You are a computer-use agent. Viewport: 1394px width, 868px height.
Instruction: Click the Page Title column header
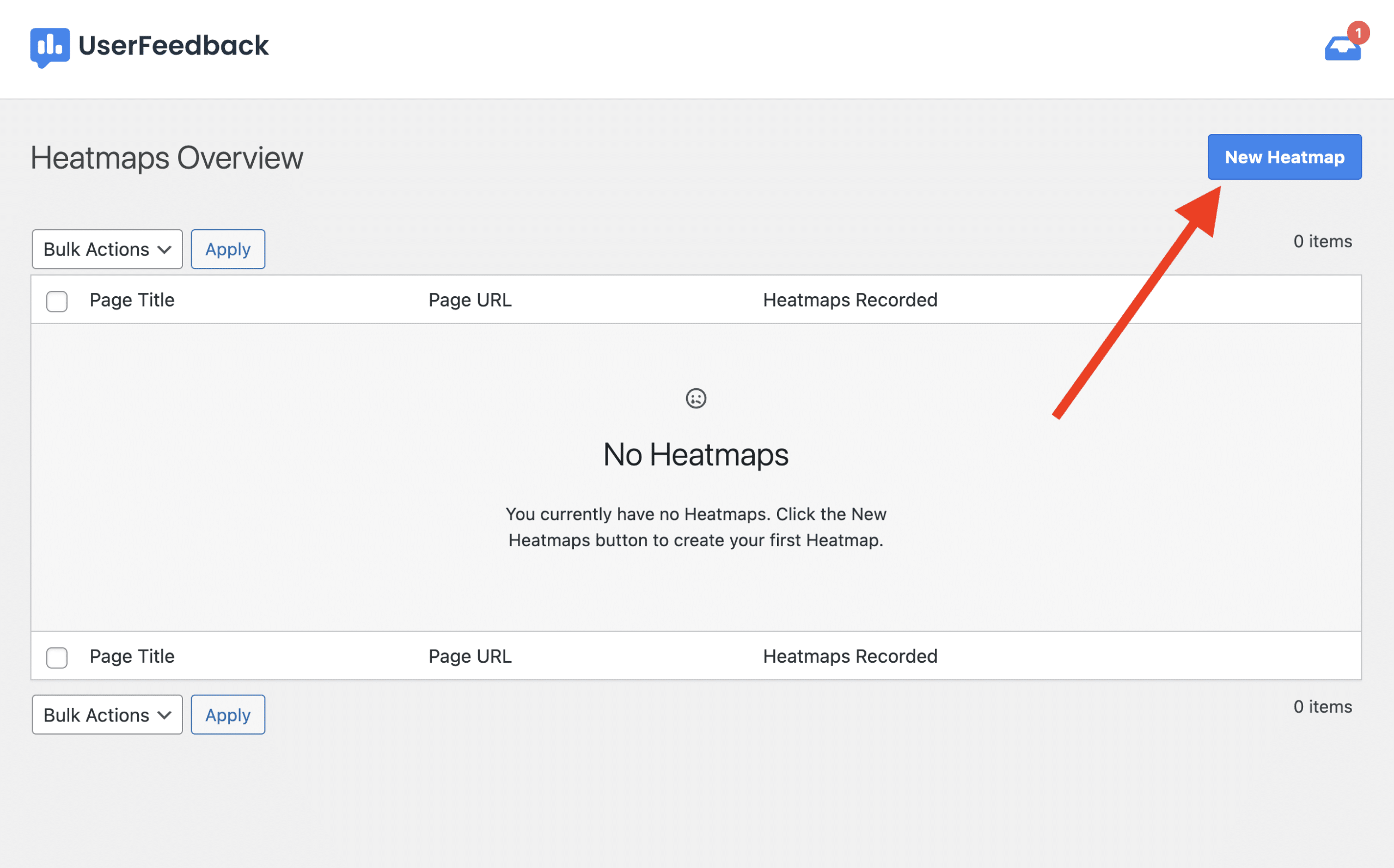(132, 299)
